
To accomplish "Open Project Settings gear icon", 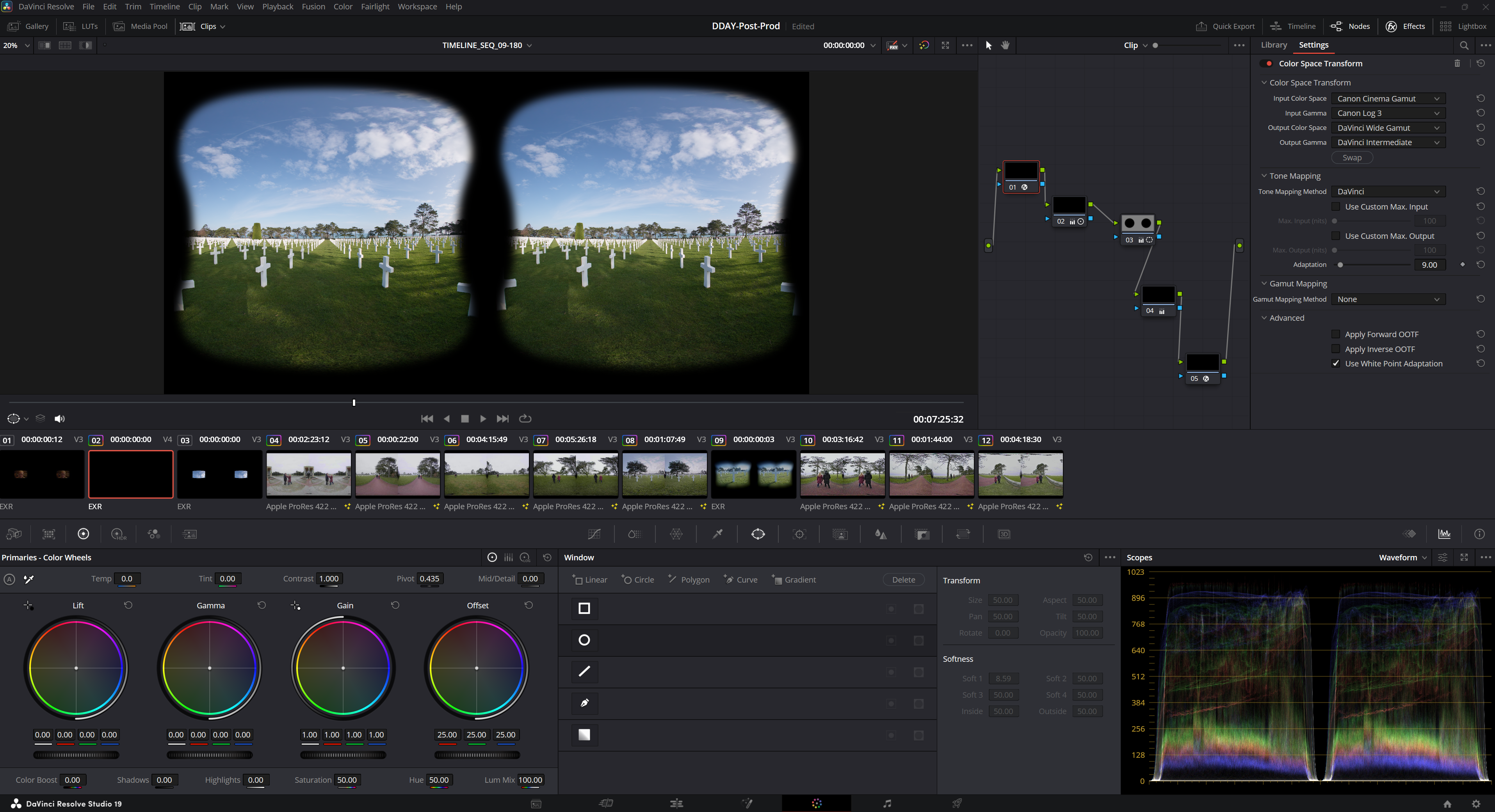I will pos(1476,804).
